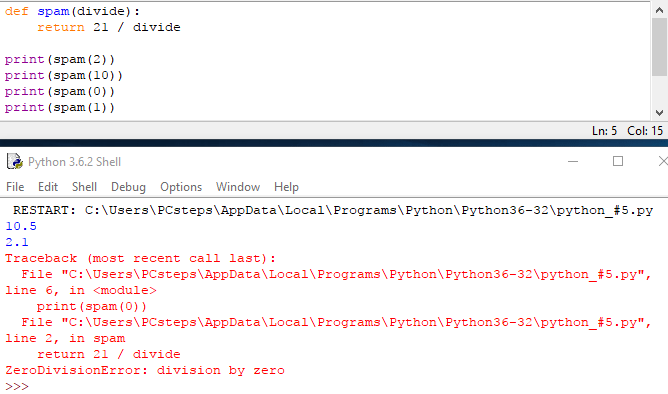Minimize the Python 3.6.2 Shell window
Image resolution: width=668 pixels, height=394 pixels.
[573, 161]
